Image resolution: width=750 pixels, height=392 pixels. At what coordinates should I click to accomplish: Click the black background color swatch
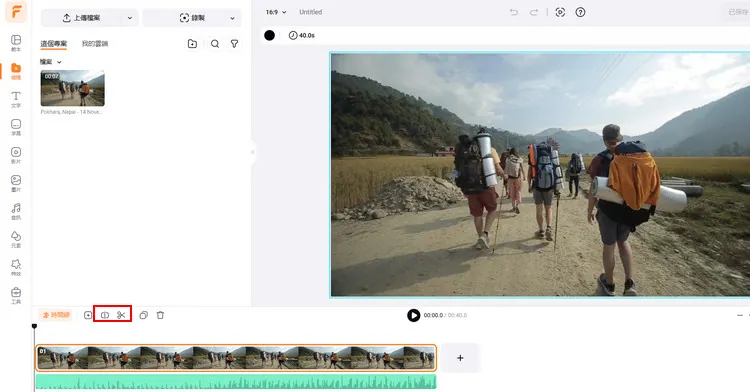point(270,35)
